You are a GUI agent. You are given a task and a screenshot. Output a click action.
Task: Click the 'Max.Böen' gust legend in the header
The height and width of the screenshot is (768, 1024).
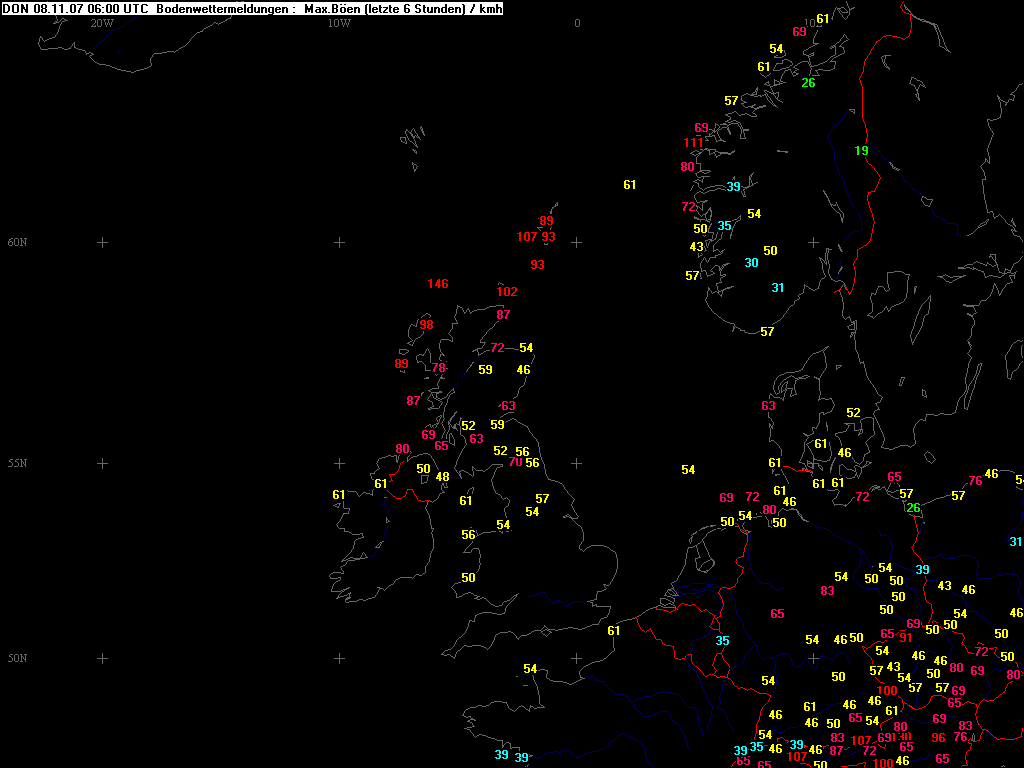click(331, 9)
